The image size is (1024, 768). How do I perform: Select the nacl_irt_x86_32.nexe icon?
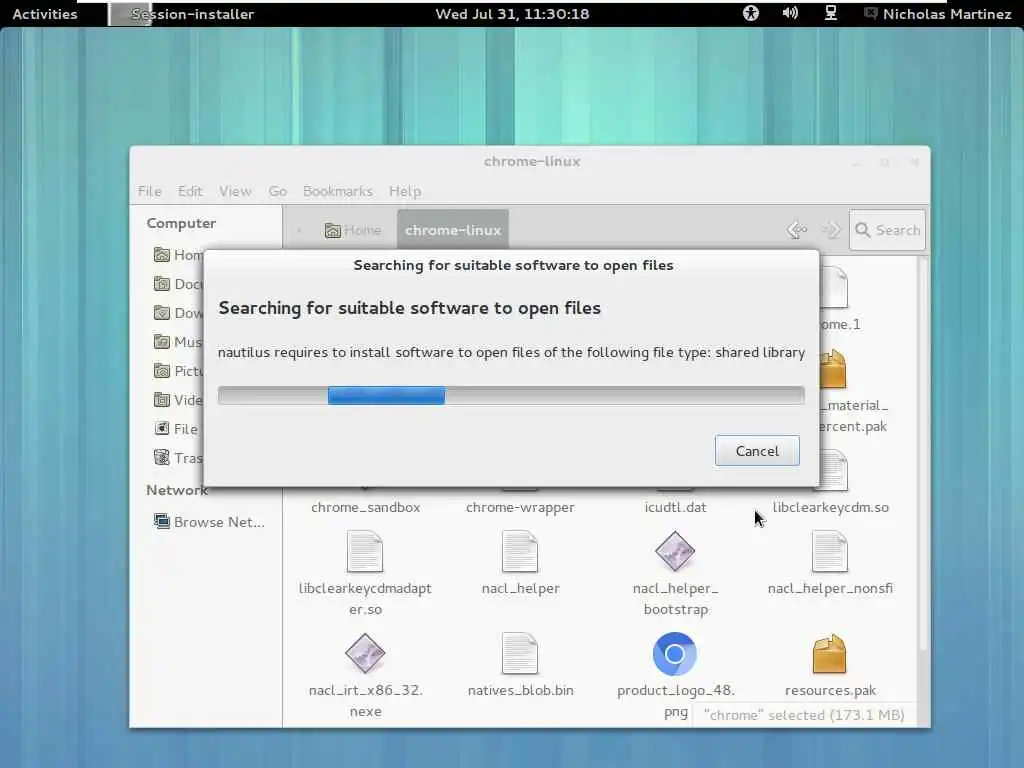click(x=364, y=653)
